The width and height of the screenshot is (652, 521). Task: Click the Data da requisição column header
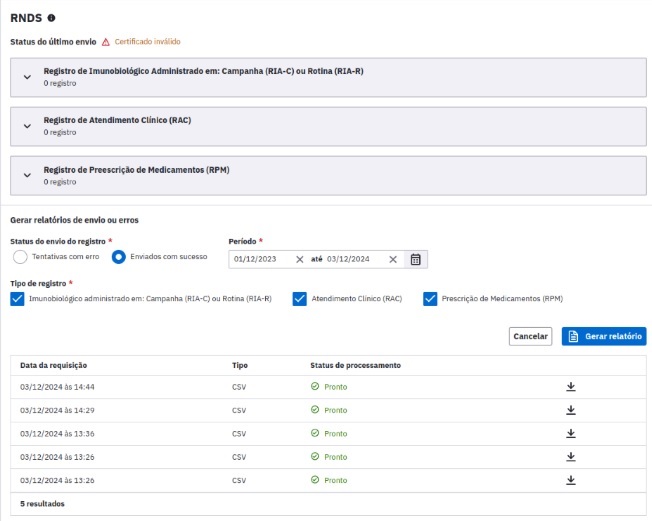[54, 365]
